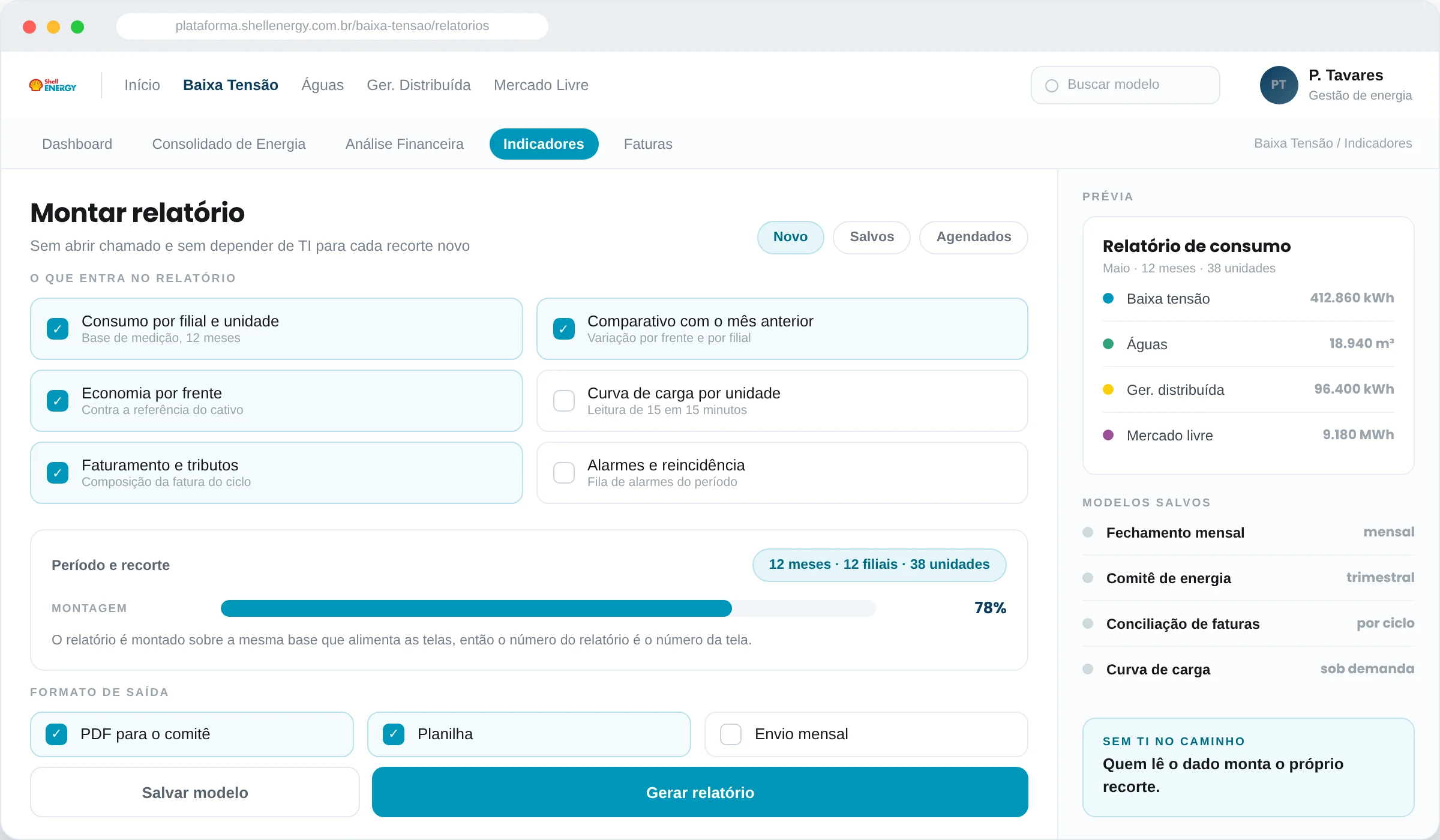Uncheck Comparativo com o mês anterior

[x=564, y=329]
